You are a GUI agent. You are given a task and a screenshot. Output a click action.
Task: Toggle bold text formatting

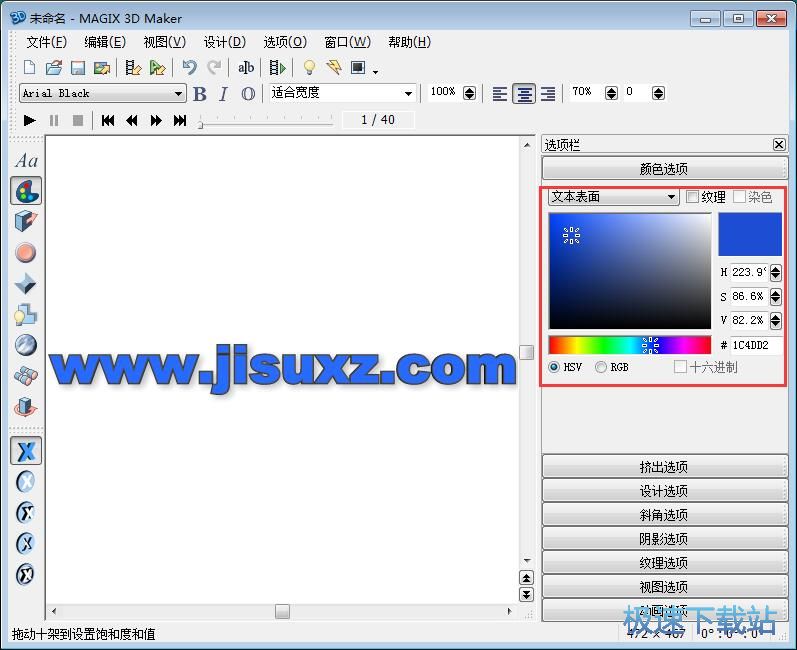point(200,94)
